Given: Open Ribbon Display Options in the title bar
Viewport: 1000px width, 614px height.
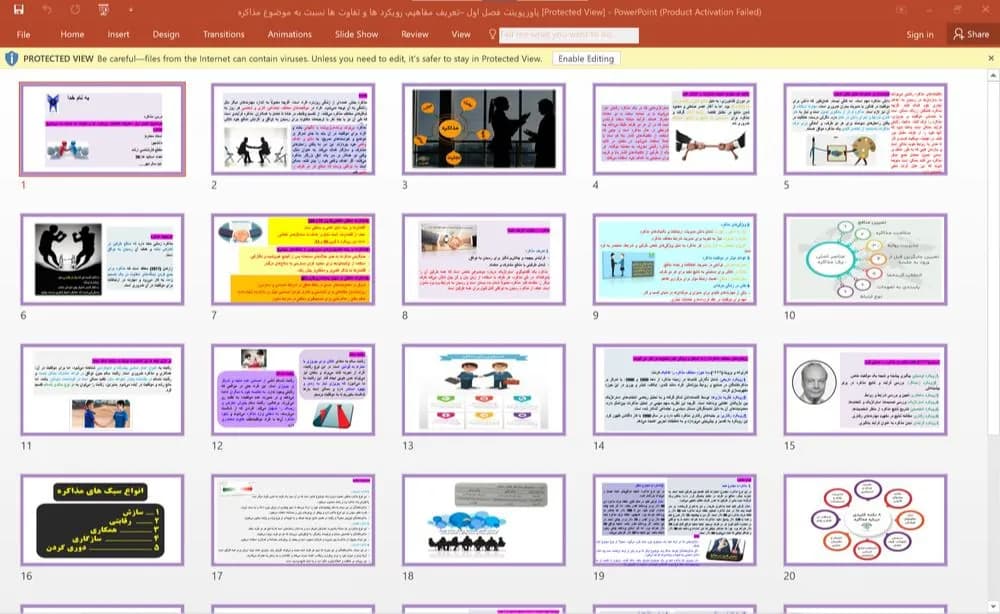Looking at the screenshot, I should click(x=901, y=10).
